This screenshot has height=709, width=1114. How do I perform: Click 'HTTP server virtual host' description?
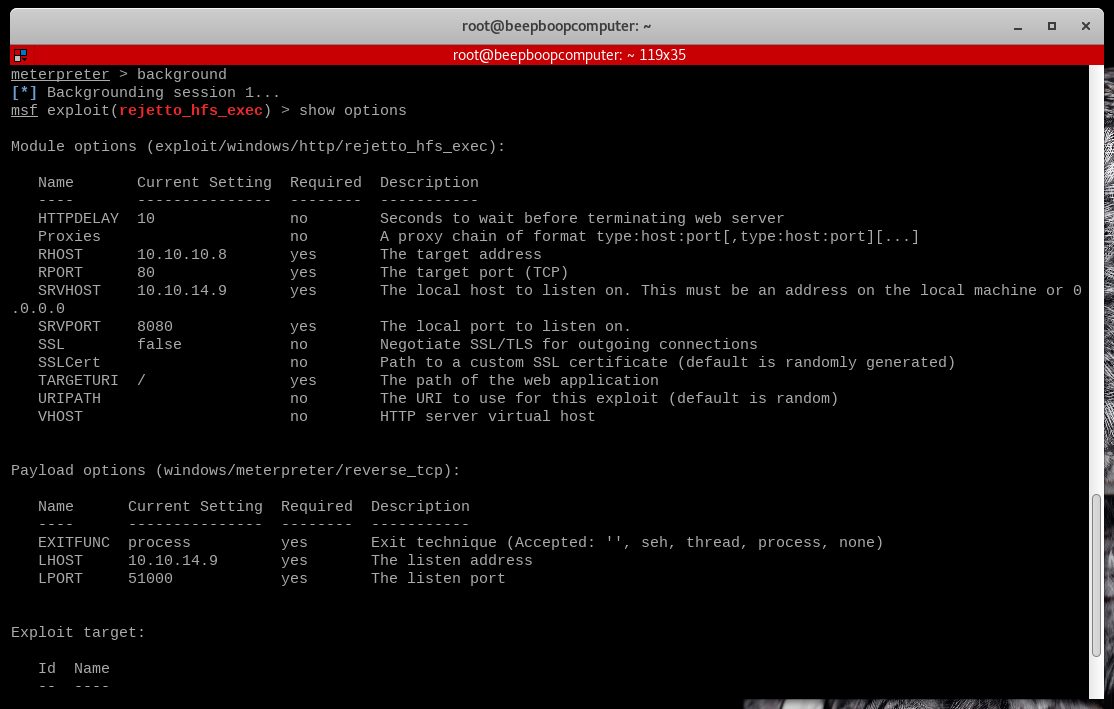487,416
